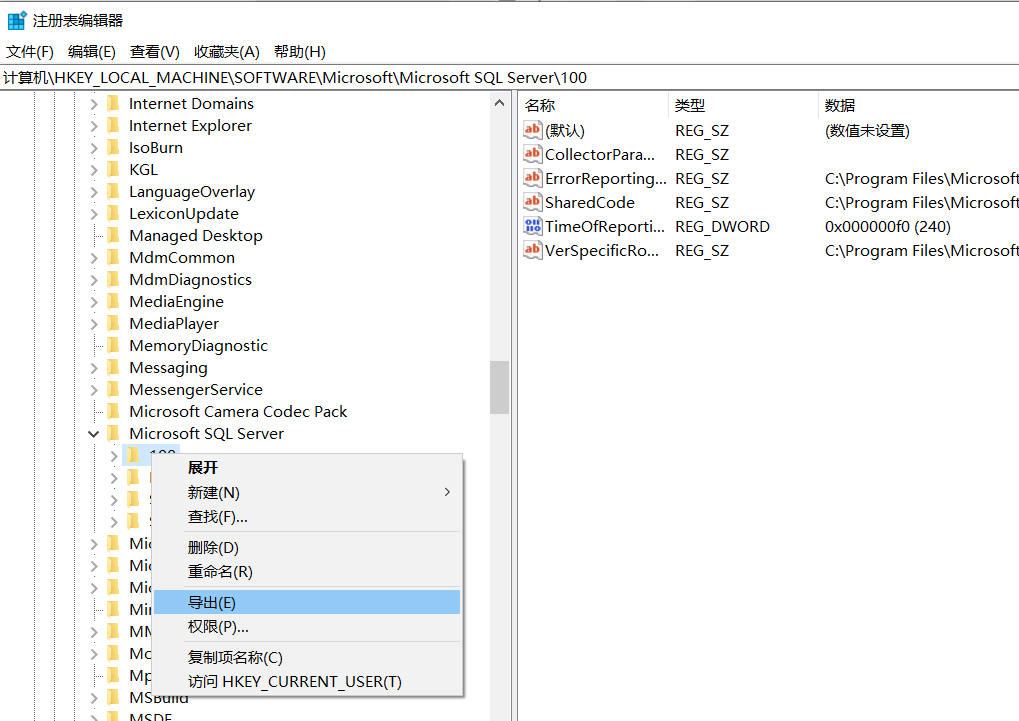This screenshot has width=1019, height=721.
Task: Choose 导出(E) from context menu
Action: 307,602
